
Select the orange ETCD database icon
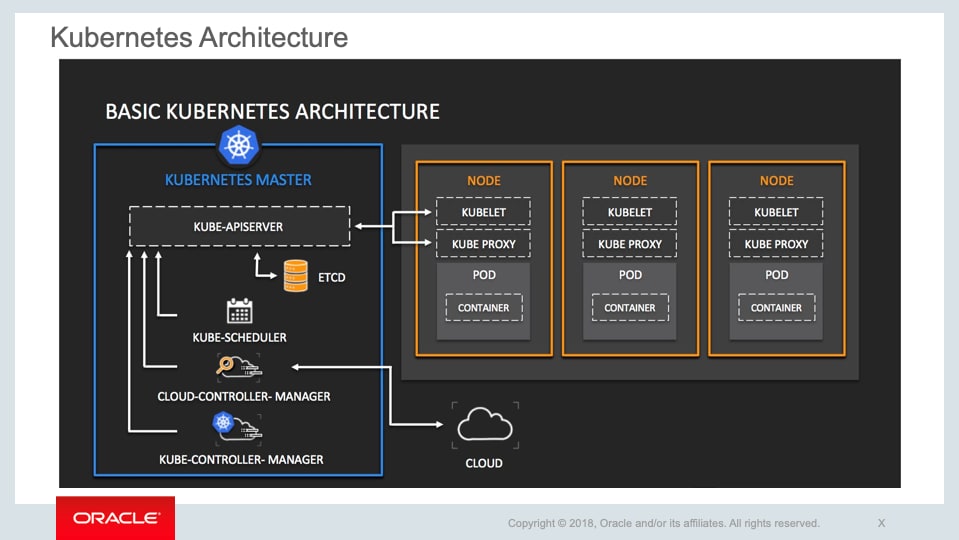[295, 276]
